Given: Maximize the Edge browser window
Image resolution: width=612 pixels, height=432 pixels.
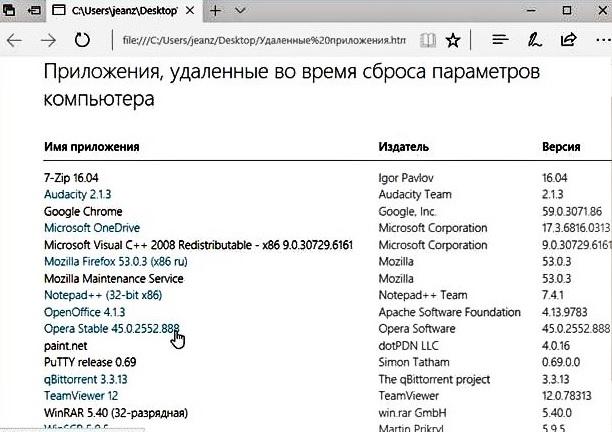Looking at the screenshot, I should tap(567, 10).
